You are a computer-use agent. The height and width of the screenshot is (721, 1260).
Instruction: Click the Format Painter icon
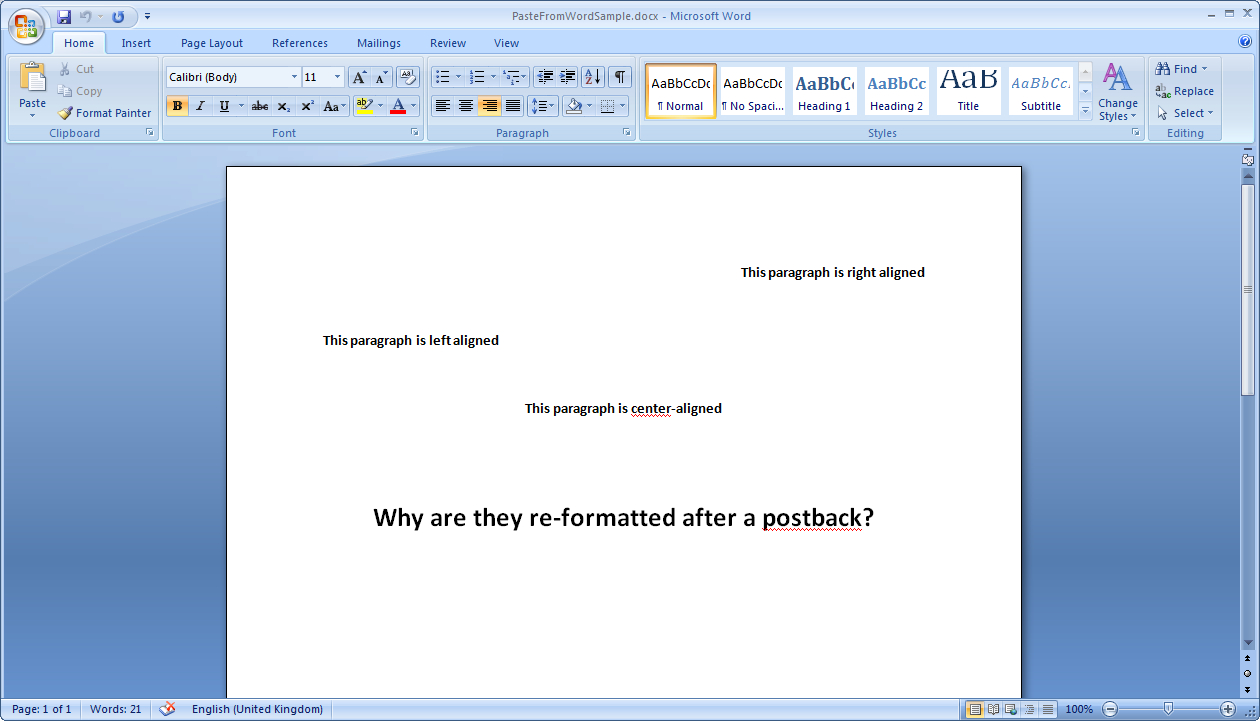(x=66, y=113)
